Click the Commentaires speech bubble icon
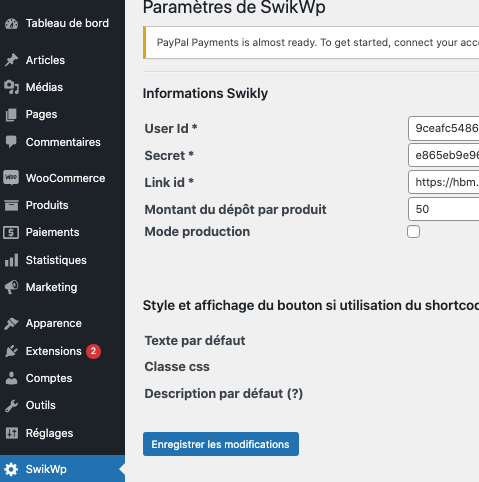 tap(11, 142)
